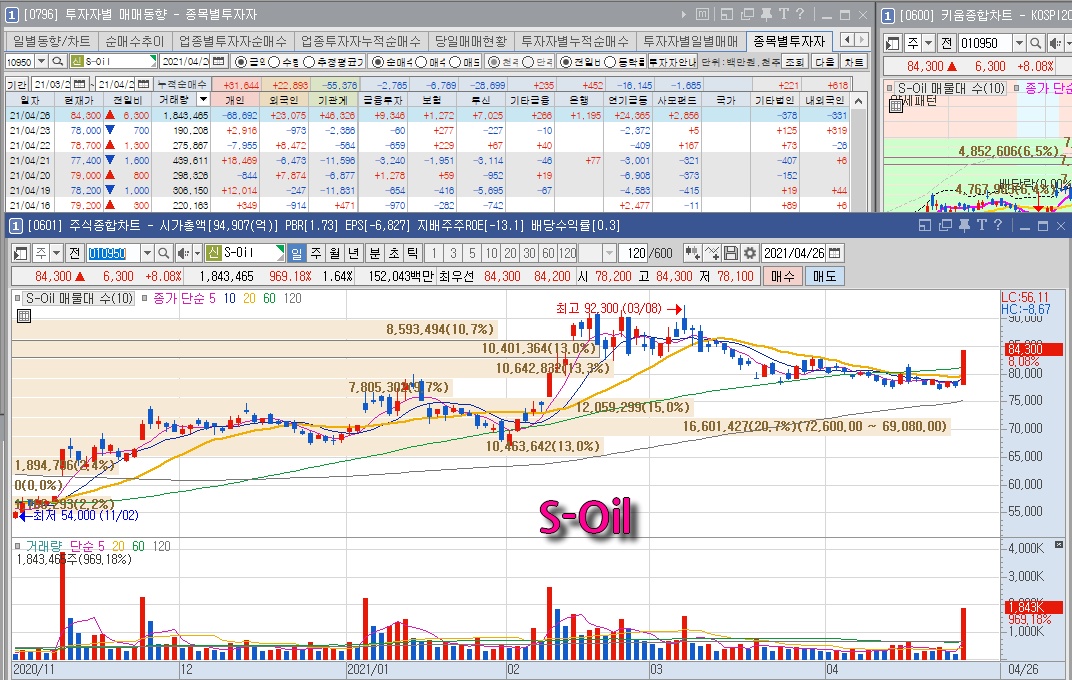Open calendar for period end date 21/04/2
The image size is (1072, 680).
[x=144, y=84]
